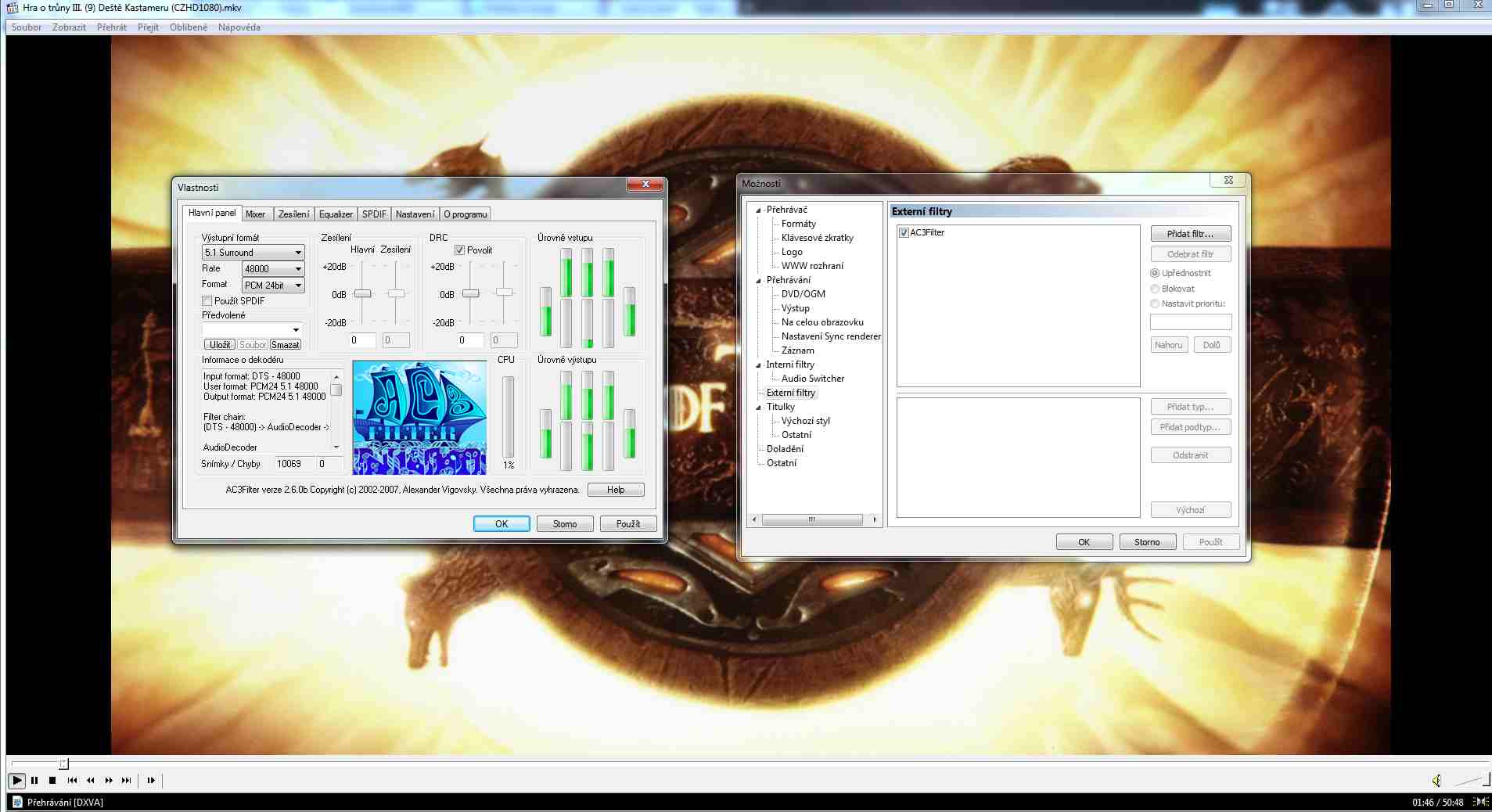Select Klávesové zkratky in the options tree
This screenshot has height=812, width=1492.
(x=818, y=238)
